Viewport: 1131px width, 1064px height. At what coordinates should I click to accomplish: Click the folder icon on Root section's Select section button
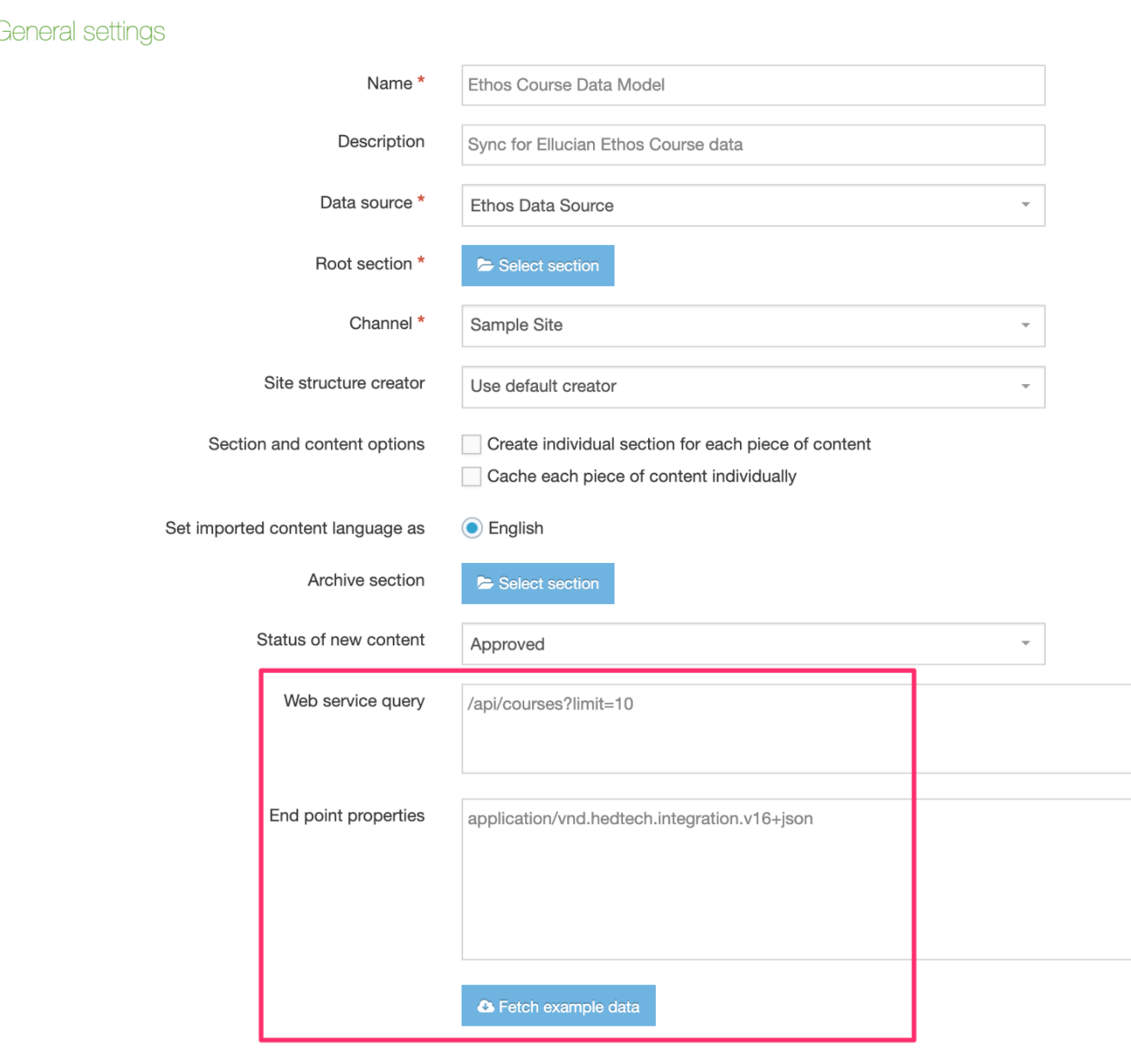485,266
